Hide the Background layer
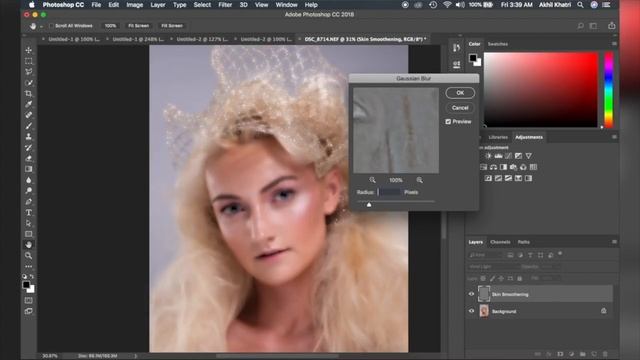640x360 pixels. pos(471,311)
